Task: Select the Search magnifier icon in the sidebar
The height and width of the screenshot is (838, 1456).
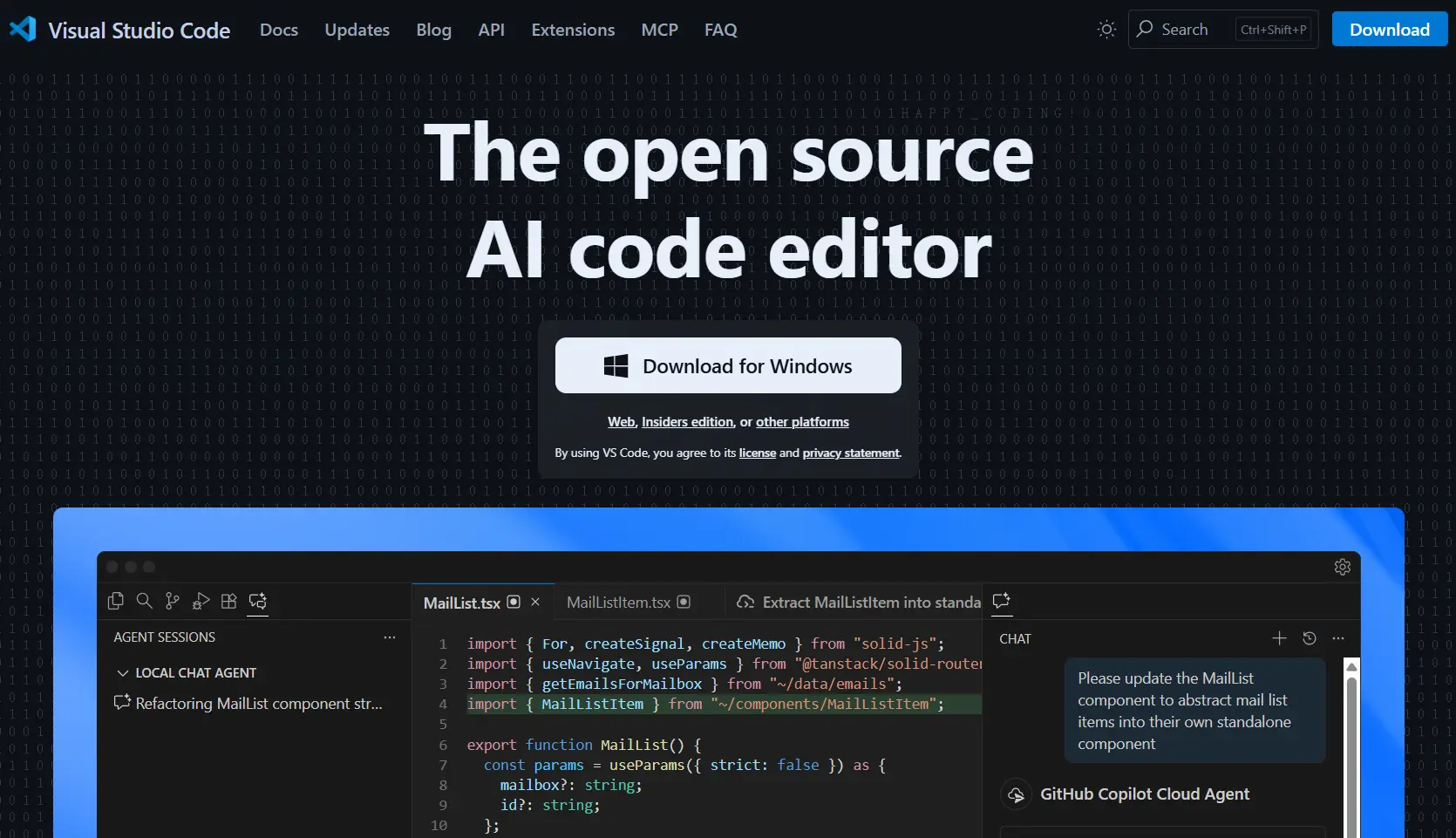Action: pos(144,601)
